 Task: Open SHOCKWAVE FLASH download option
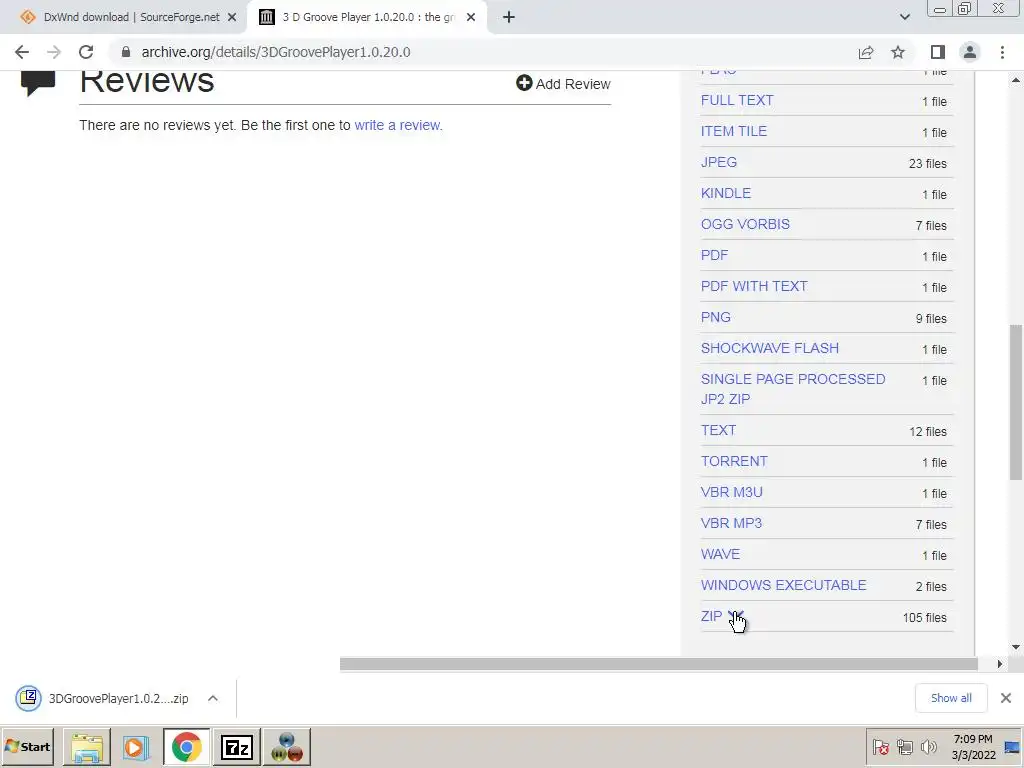point(769,349)
